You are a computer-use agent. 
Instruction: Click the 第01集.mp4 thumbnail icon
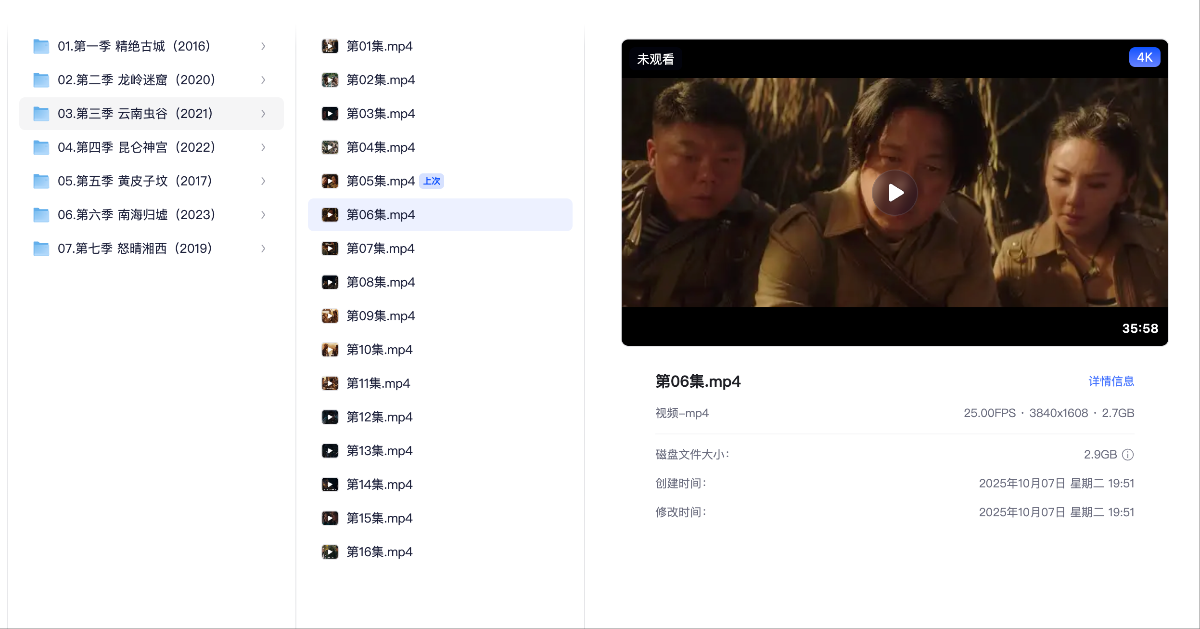[x=330, y=46]
